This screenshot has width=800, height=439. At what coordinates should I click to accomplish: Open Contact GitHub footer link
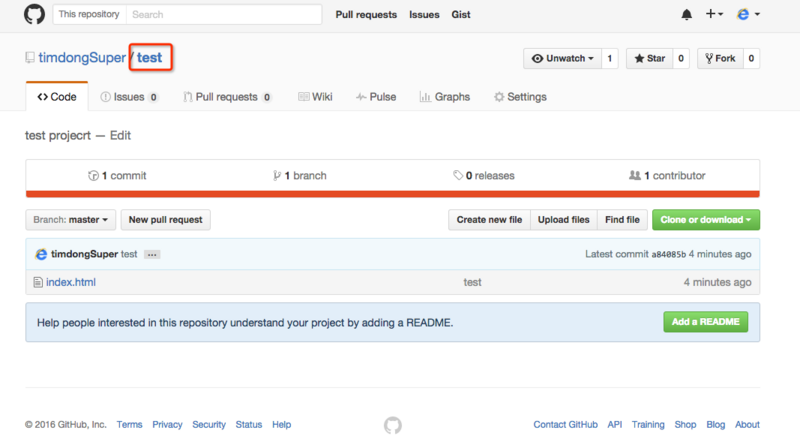pyautogui.click(x=565, y=425)
